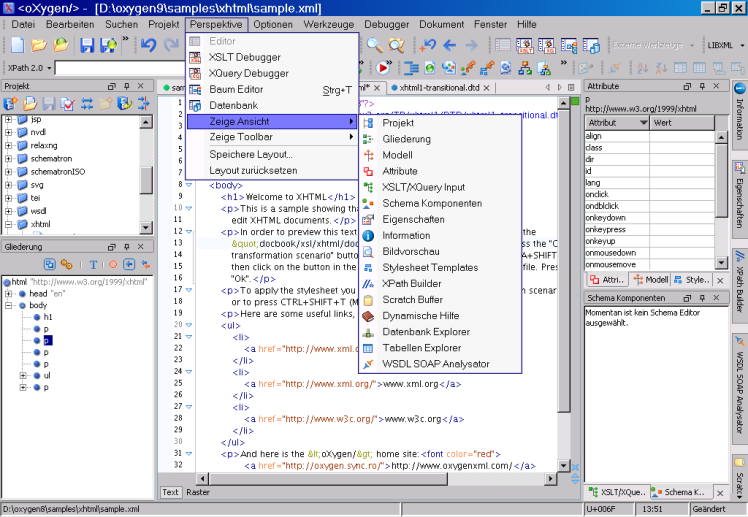Show Bildvorschau view from submenu

[440, 251]
